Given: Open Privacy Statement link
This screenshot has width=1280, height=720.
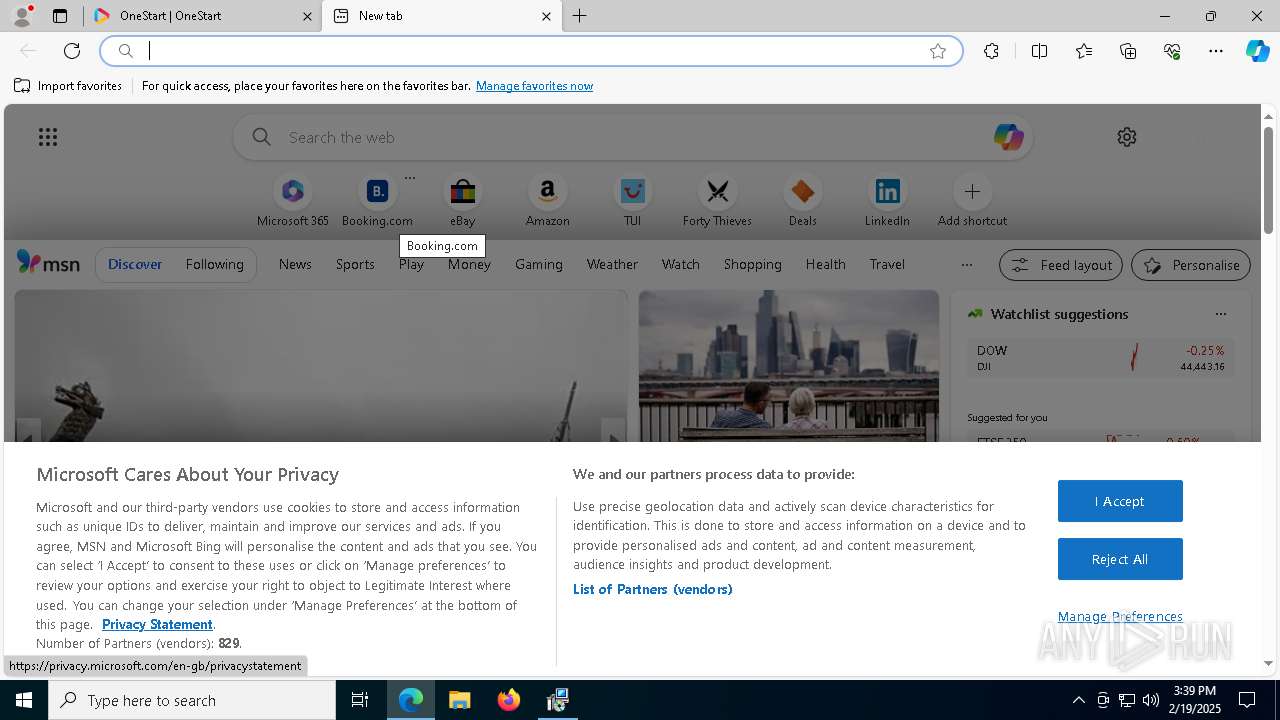Looking at the screenshot, I should tap(157, 624).
